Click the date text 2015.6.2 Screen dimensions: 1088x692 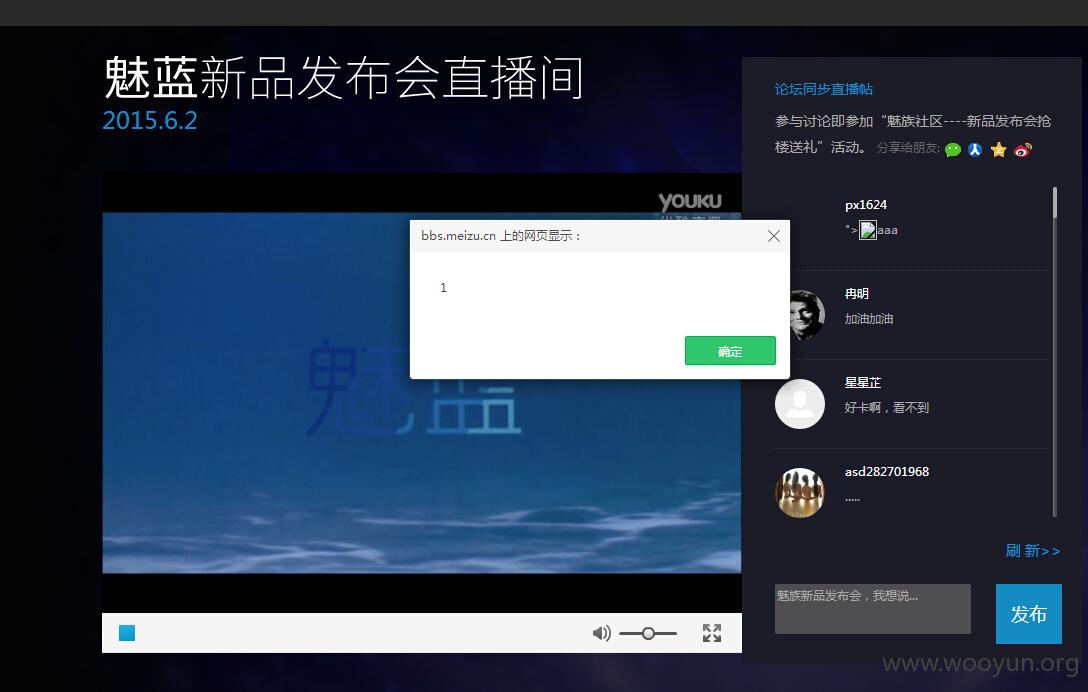pyautogui.click(x=150, y=120)
